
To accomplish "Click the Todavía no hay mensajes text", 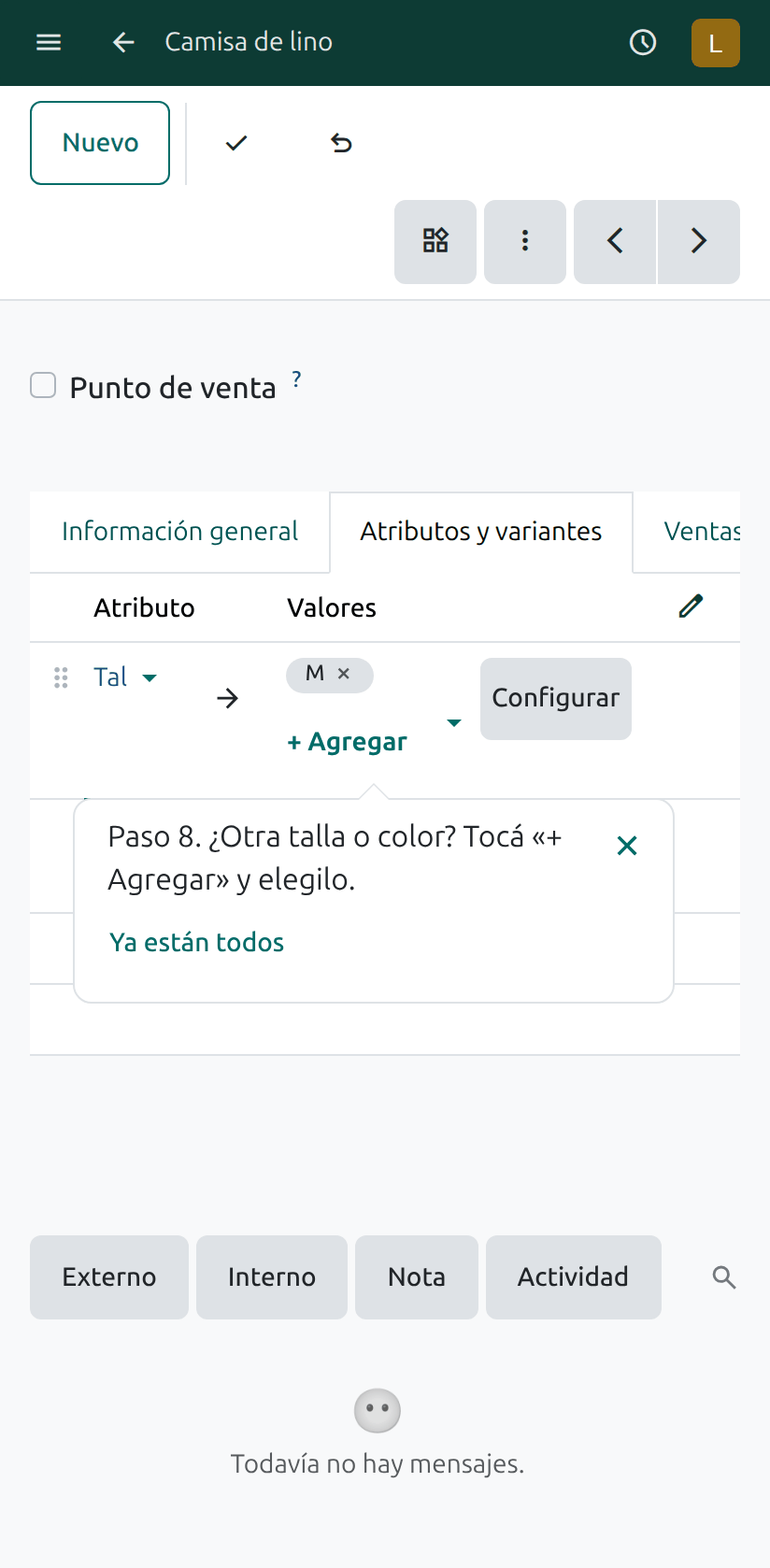I will (x=378, y=1464).
